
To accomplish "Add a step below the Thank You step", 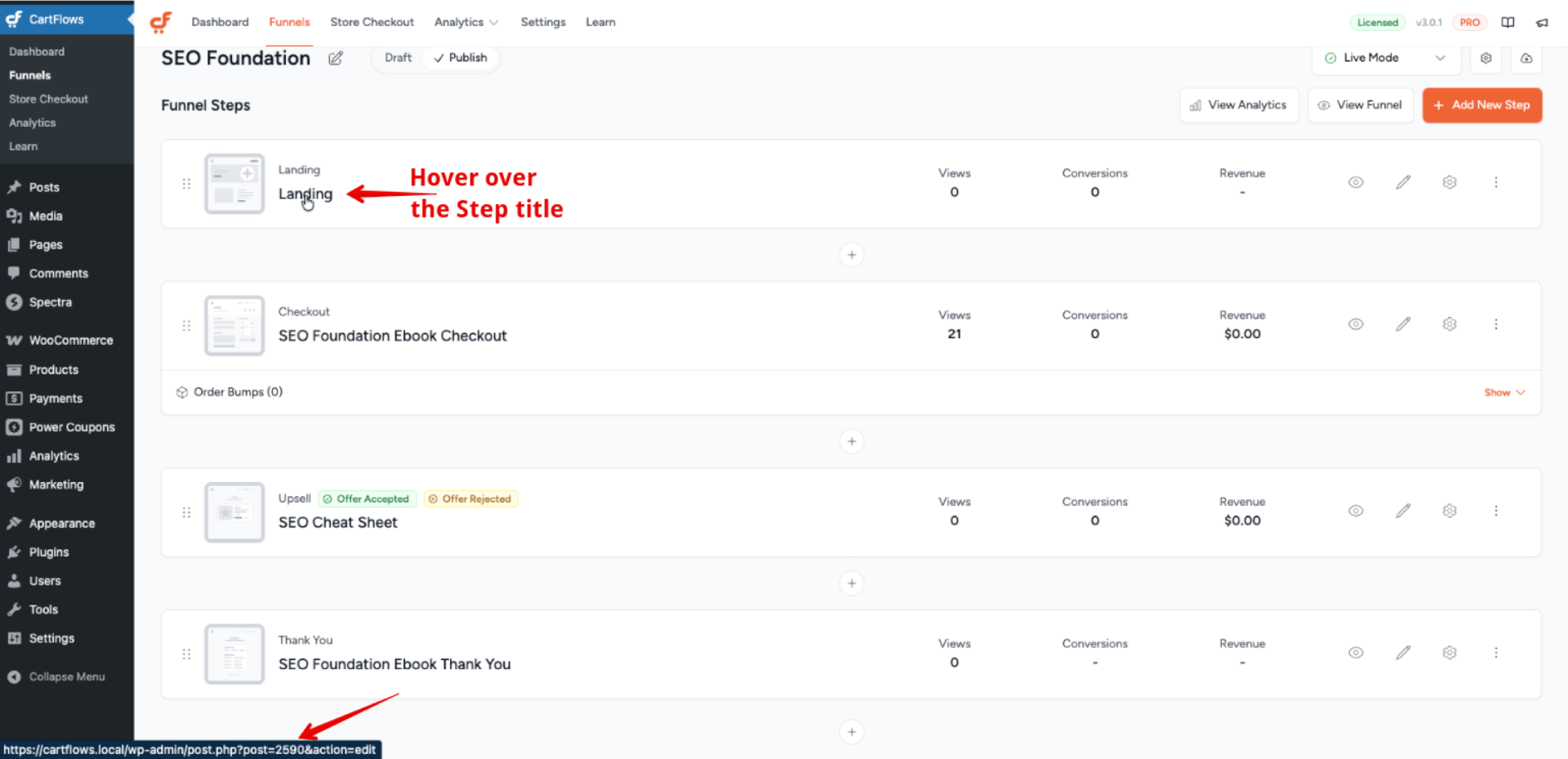I will 852,732.
